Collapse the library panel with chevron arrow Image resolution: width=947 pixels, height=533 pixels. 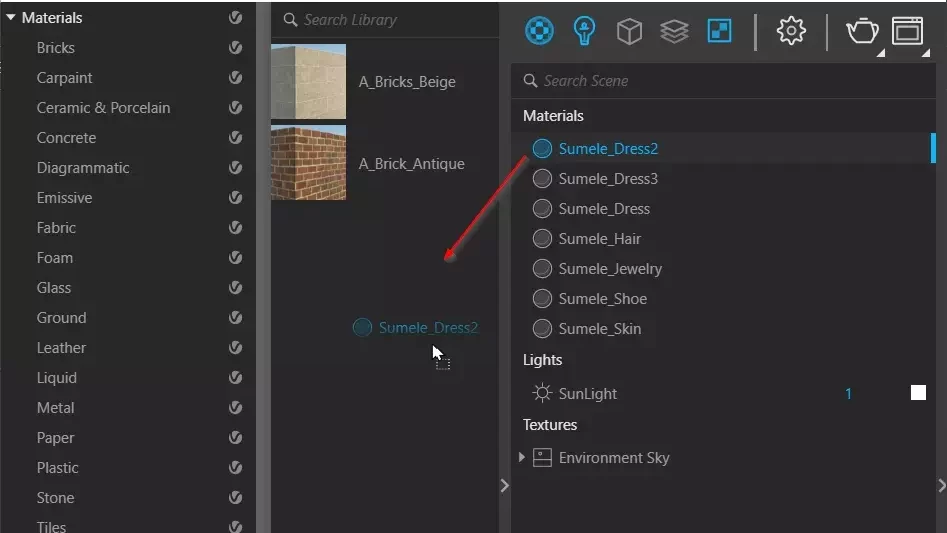pos(505,486)
